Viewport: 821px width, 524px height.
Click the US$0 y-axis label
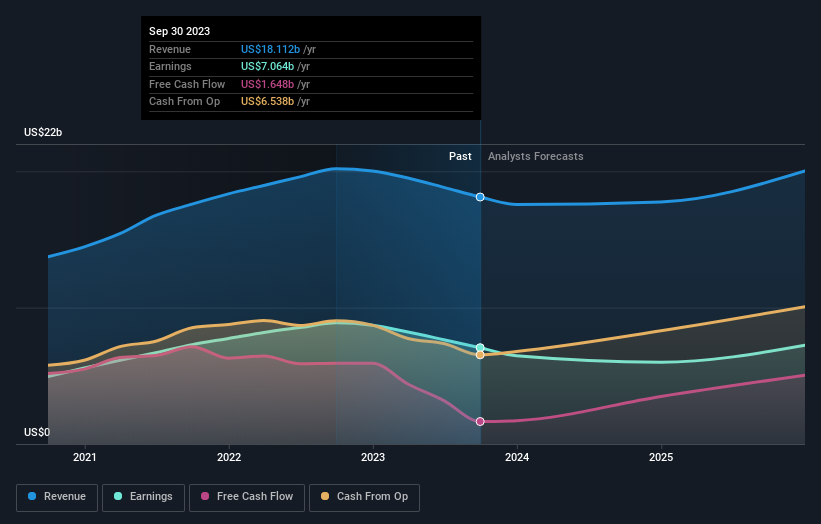pos(37,432)
